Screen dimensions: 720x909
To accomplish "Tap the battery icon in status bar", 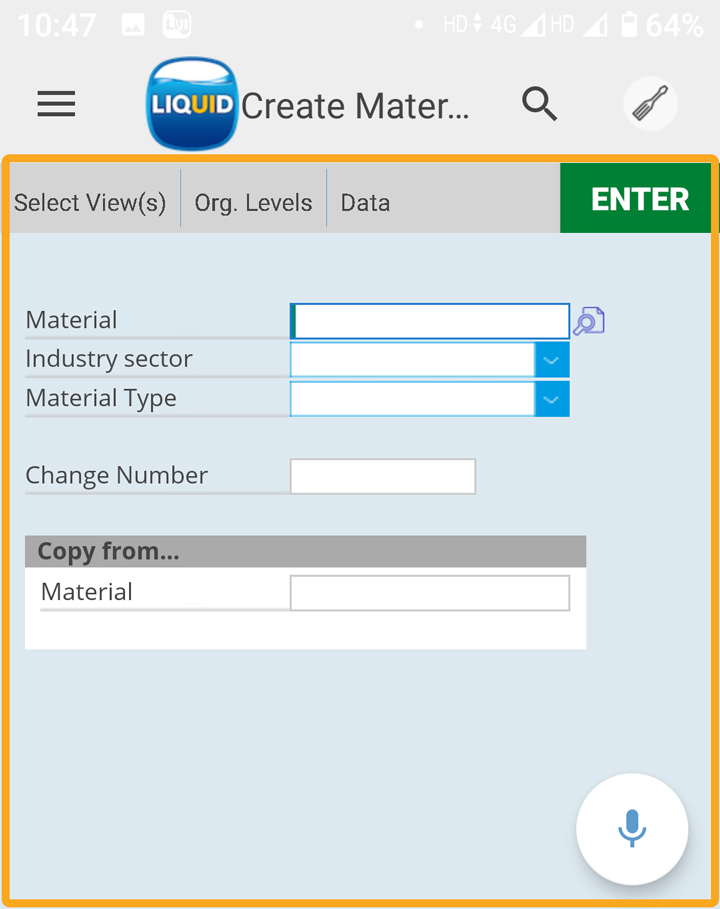I will 628,25.
